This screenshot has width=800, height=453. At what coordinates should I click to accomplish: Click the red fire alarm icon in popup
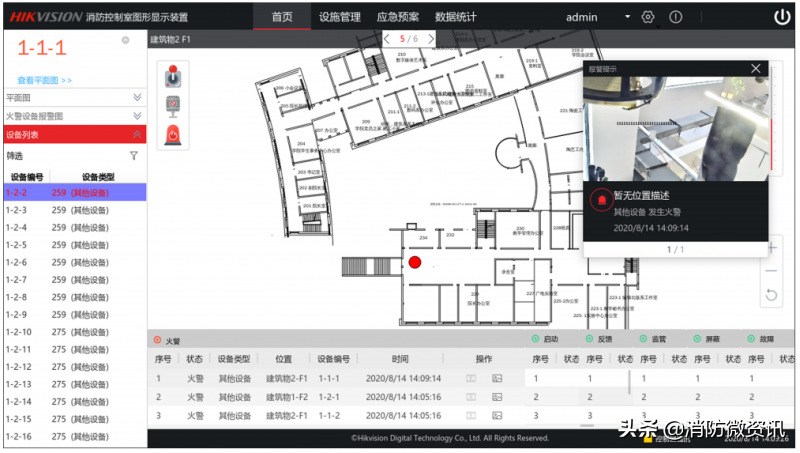tap(600, 199)
